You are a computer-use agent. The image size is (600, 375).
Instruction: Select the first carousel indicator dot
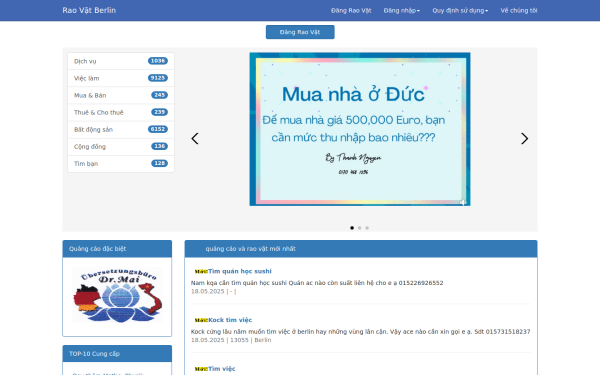(x=352, y=228)
